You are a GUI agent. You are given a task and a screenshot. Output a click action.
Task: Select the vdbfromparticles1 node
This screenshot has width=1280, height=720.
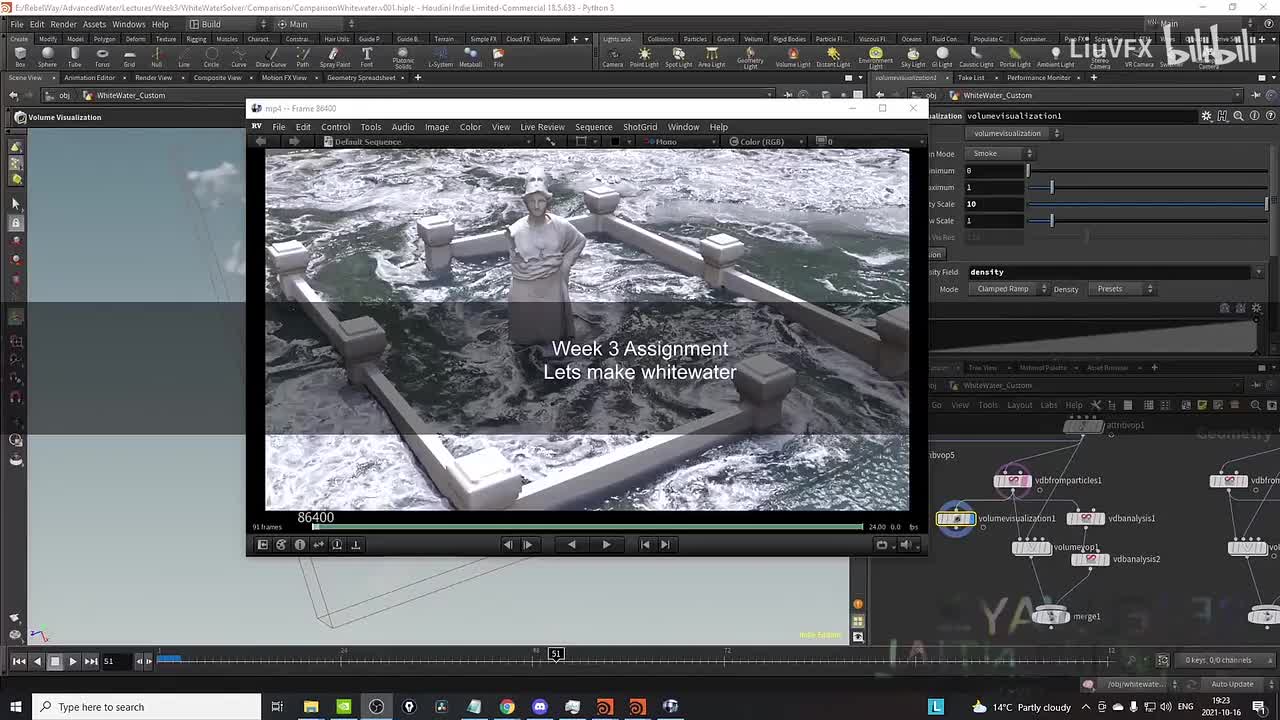pos(1012,481)
